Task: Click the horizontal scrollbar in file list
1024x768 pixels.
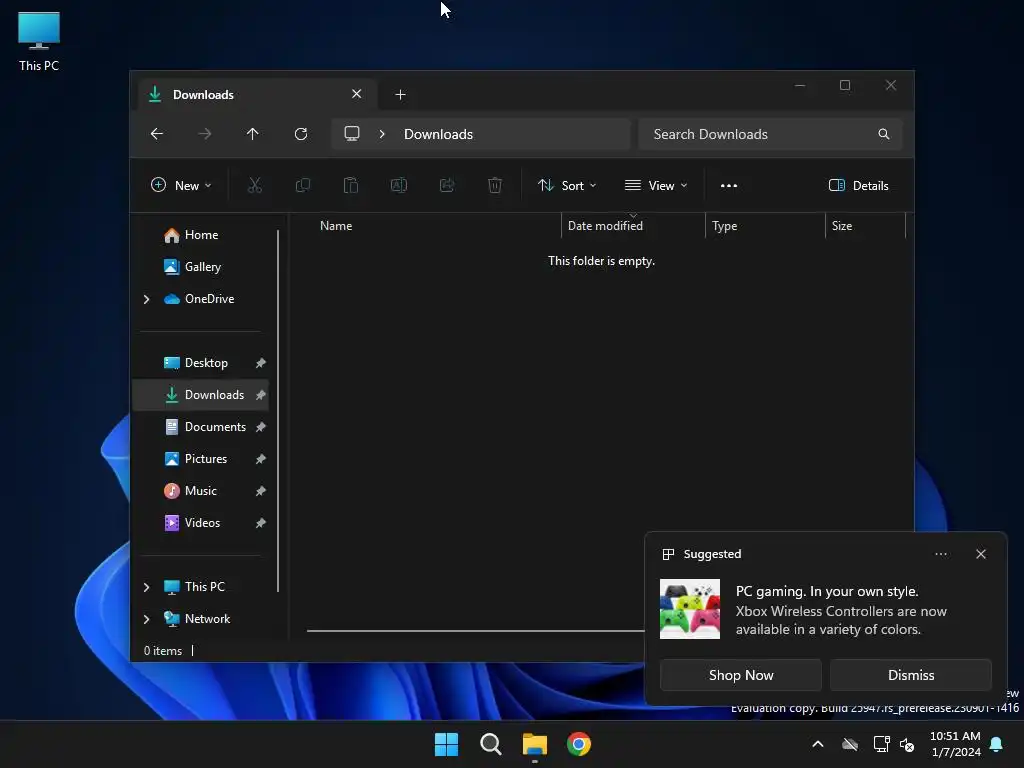Action: [475, 631]
